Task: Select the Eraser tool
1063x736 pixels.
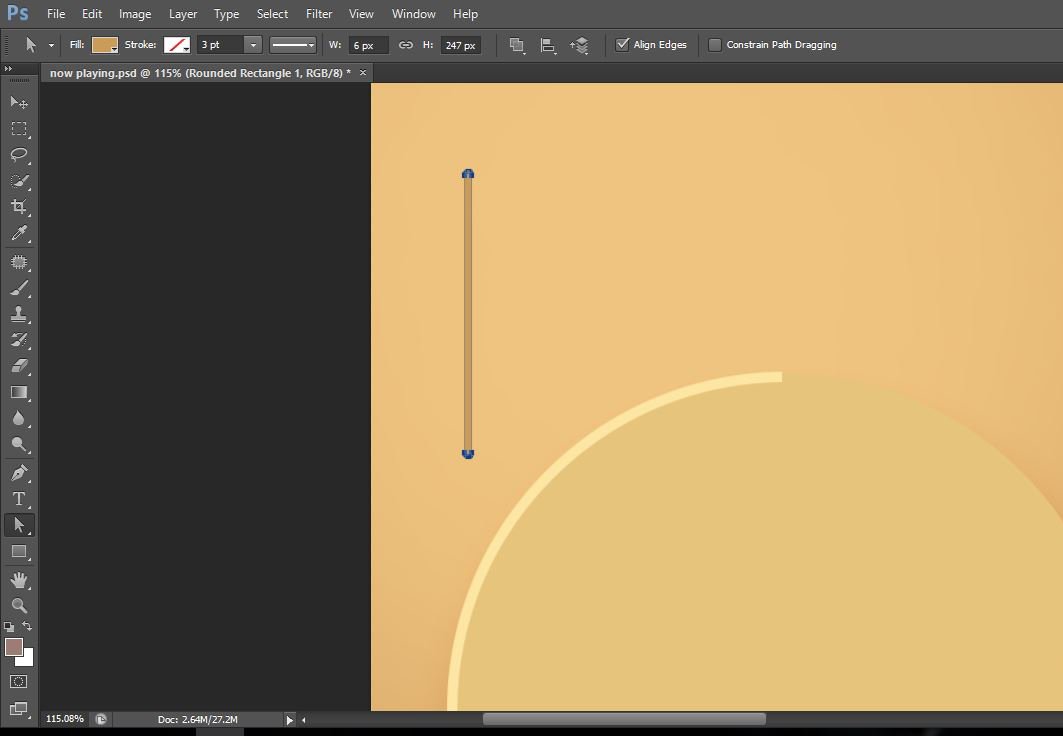Action: (19, 366)
